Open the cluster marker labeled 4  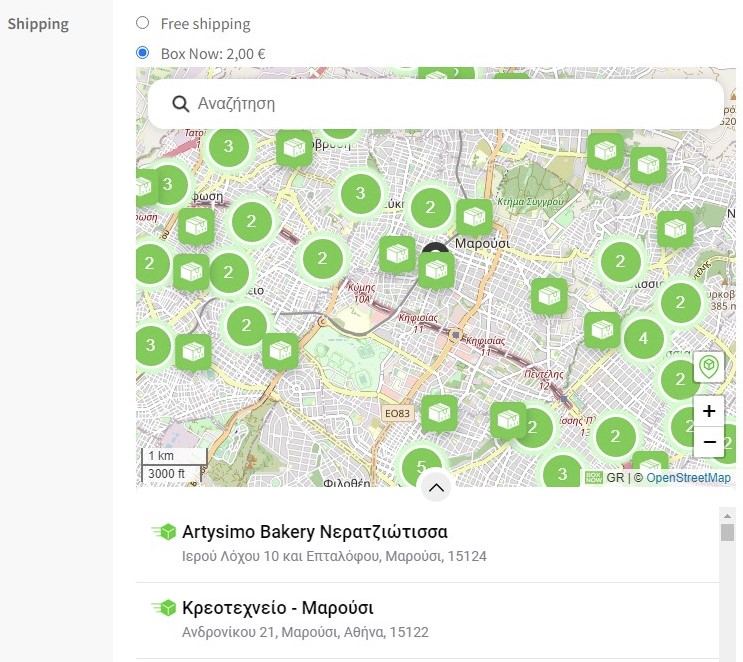tap(643, 338)
